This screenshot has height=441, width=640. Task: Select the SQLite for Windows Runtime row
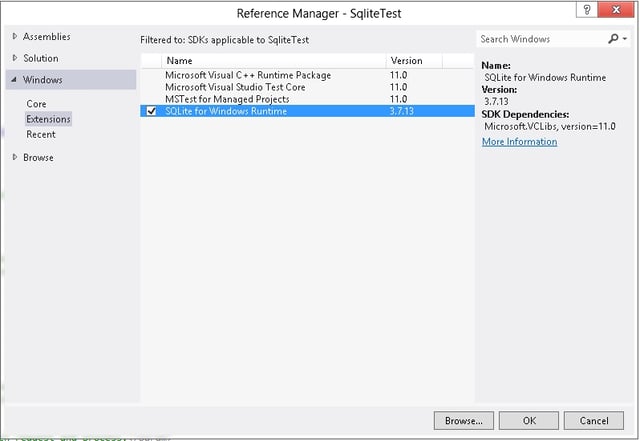(x=307, y=111)
